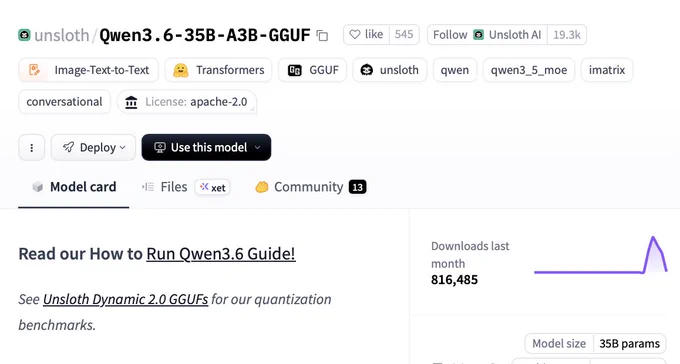The image size is (680, 364).
Task: Click the Image-Text-to-Text tag icon
Action: click(x=34, y=70)
